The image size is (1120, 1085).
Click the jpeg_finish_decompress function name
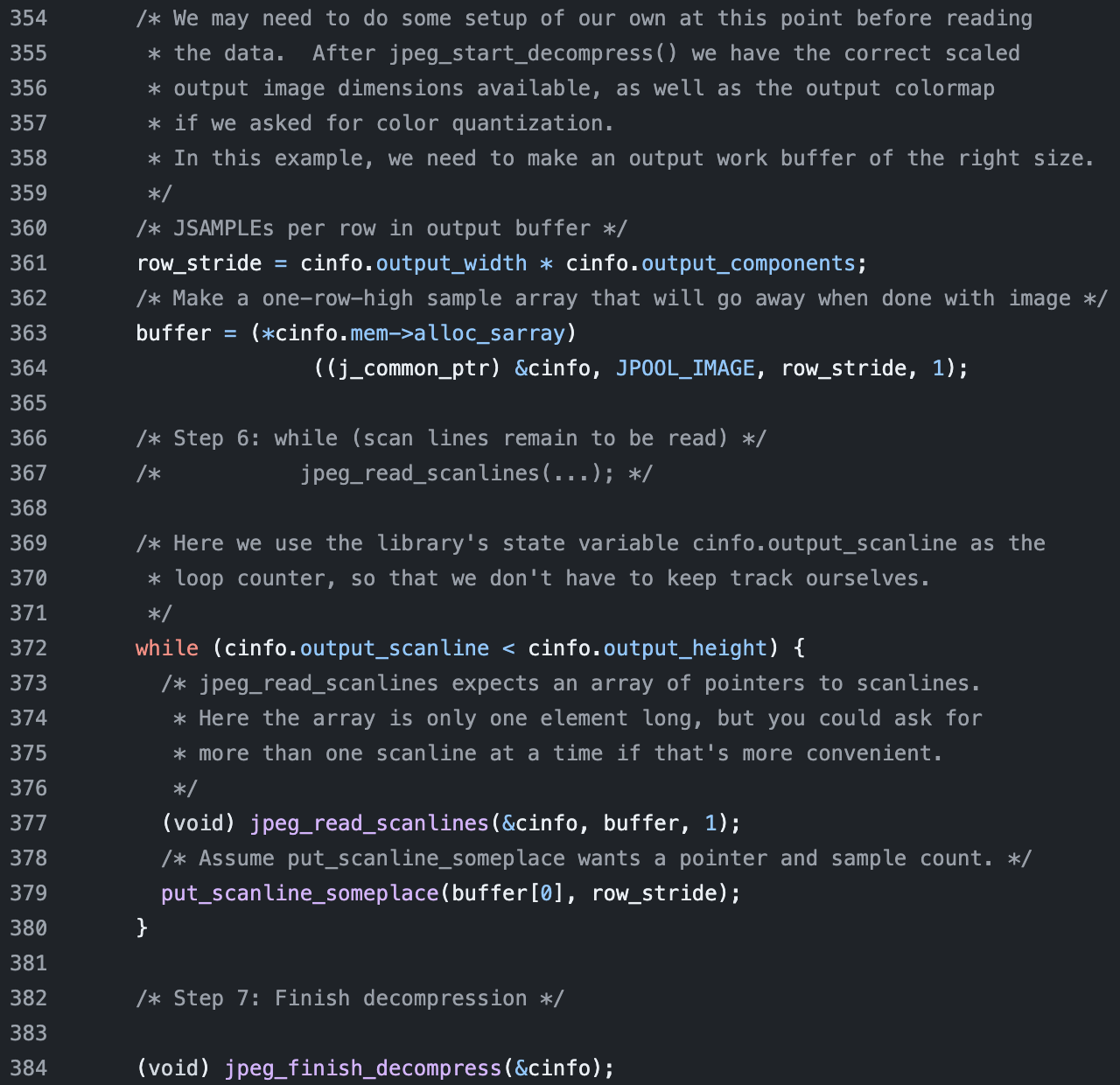tap(363, 1068)
